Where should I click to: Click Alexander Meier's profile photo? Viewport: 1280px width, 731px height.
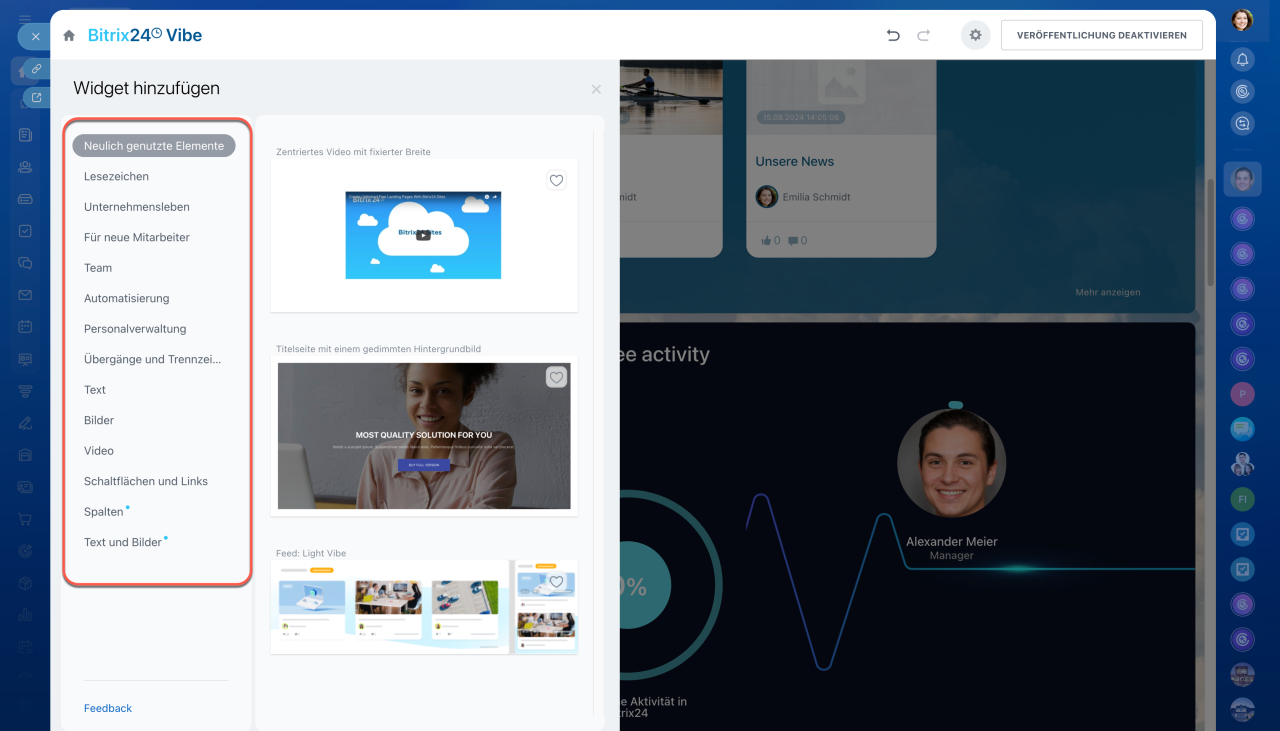pyautogui.click(x=952, y=463)
